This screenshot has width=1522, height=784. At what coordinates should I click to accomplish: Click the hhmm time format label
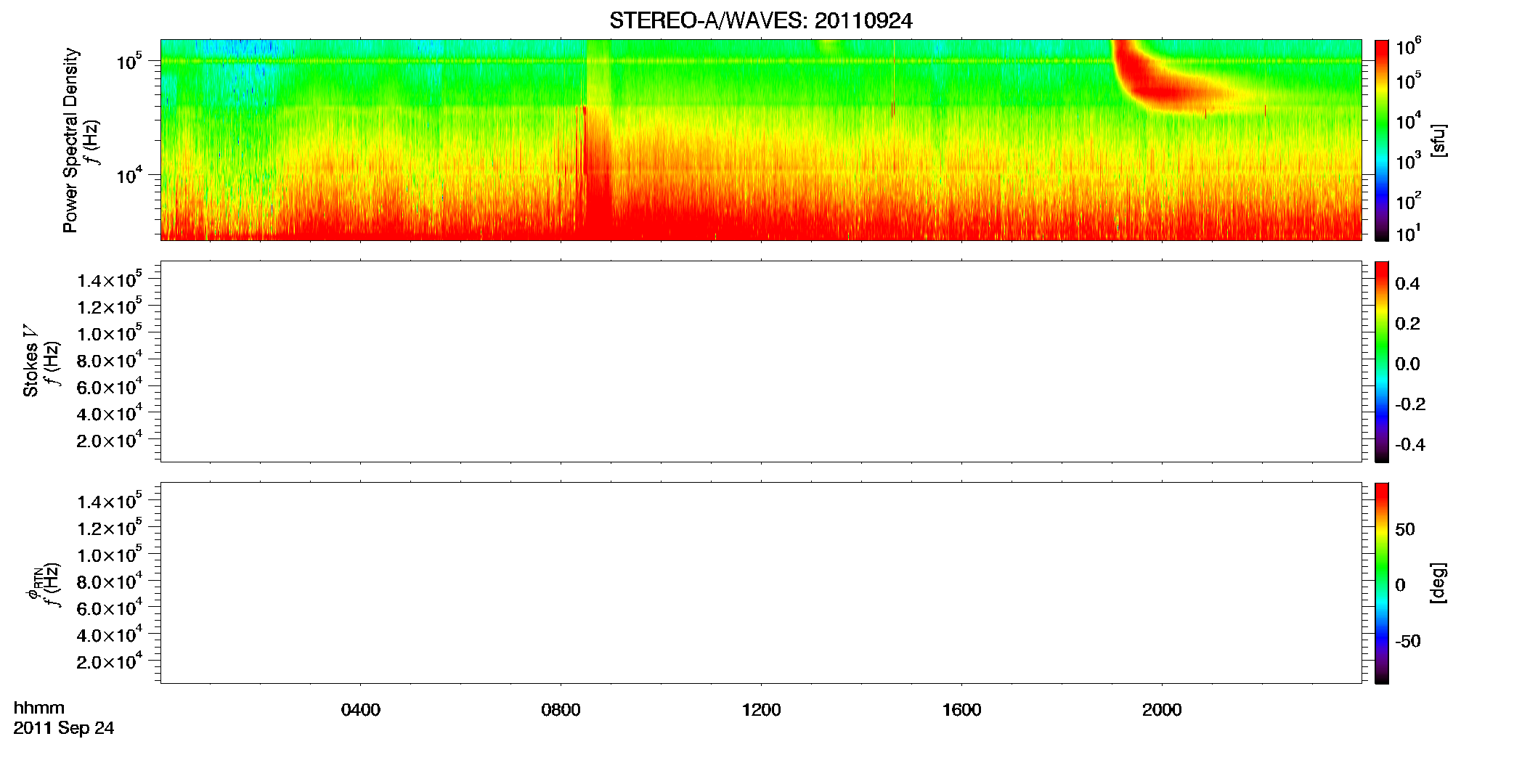coord(39,708)
